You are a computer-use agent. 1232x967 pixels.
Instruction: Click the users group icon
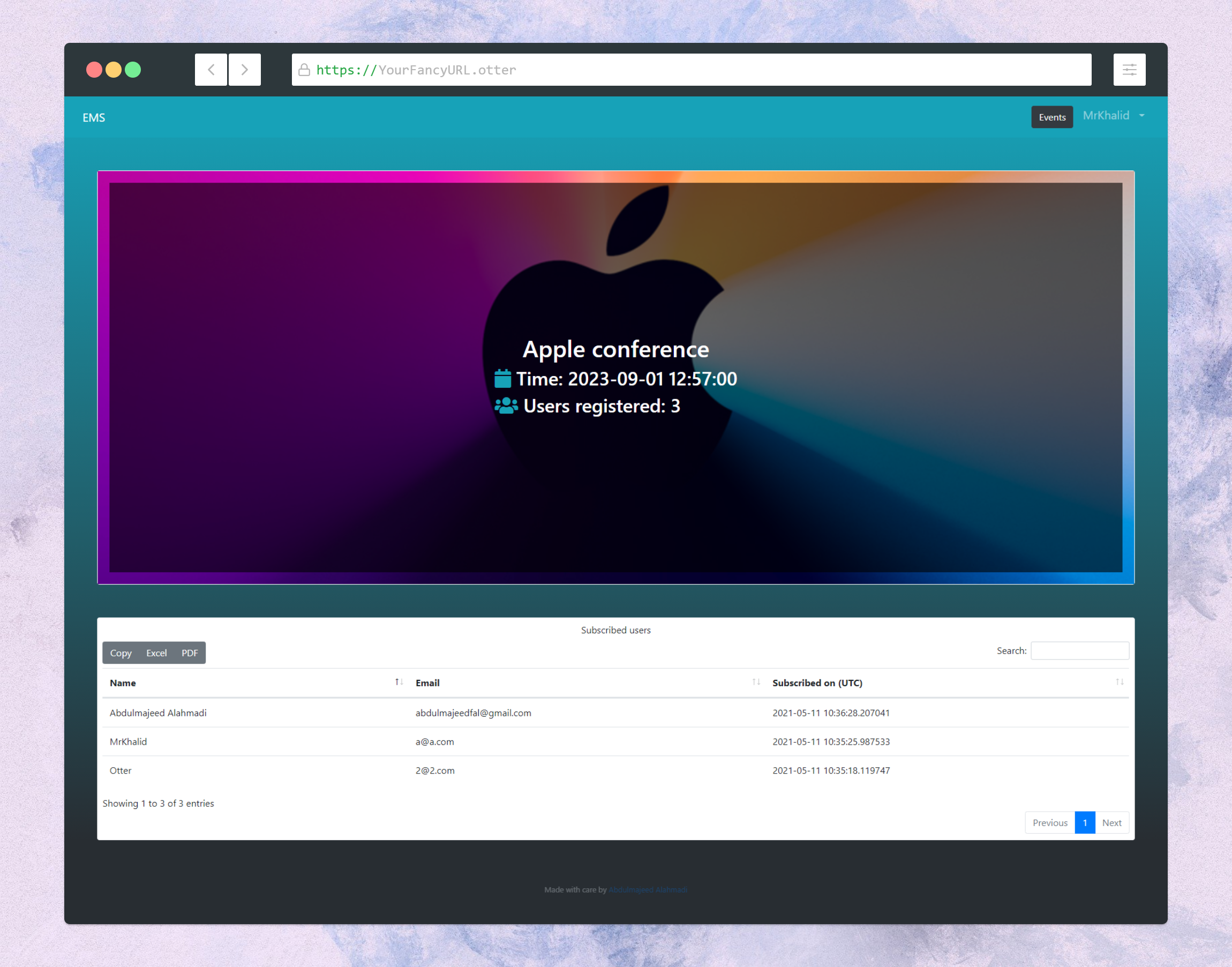pyautogui.click(x=506, y=406)
